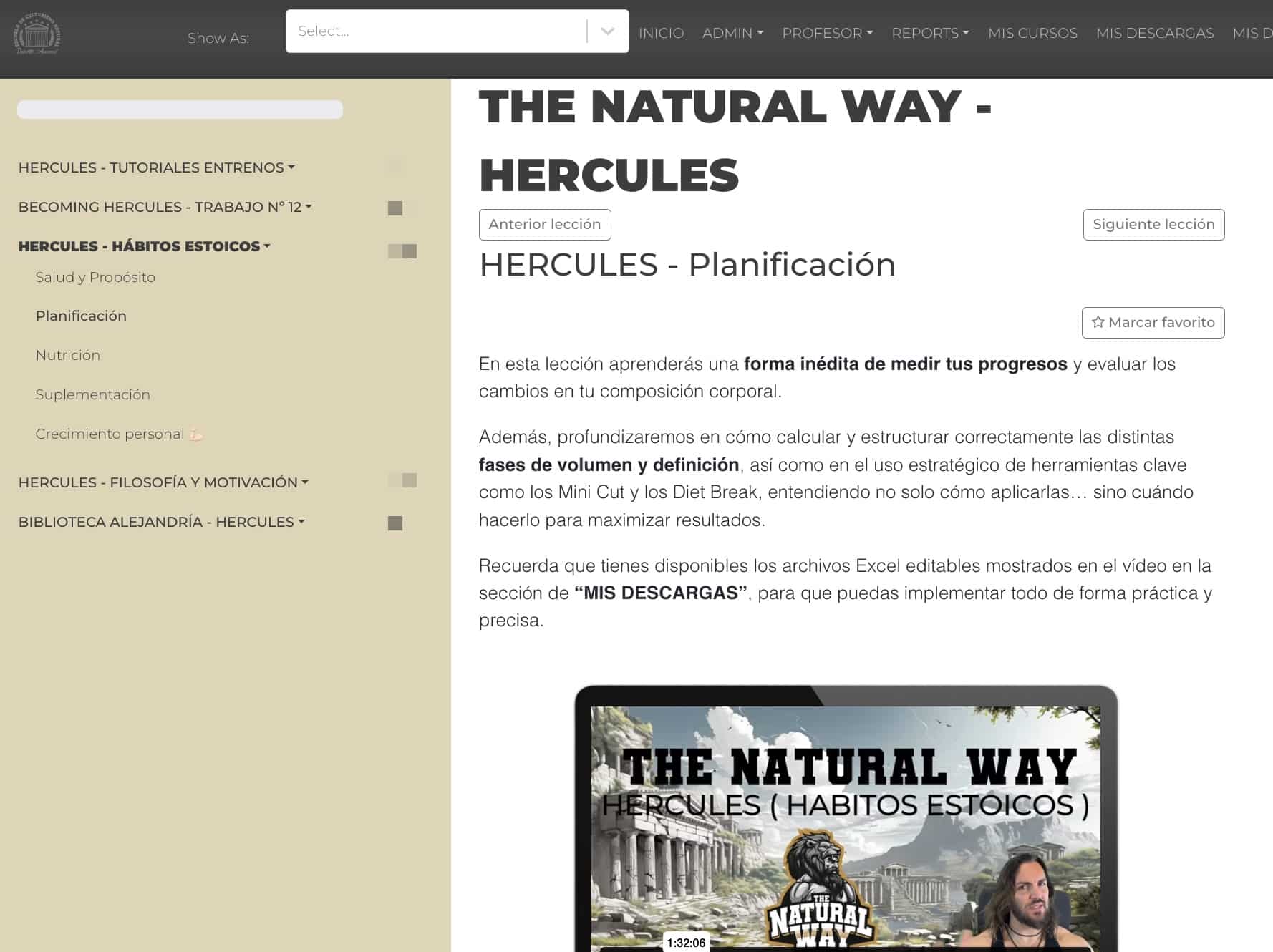Select the Planificación lesson in the sidebar
This screenshot has width=1273, height=952.
tap(81, 316)
